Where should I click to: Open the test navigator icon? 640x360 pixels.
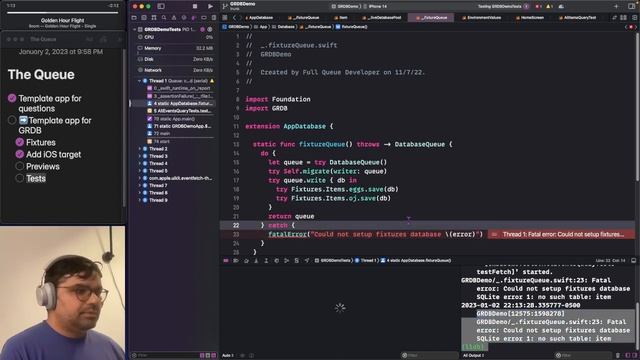coord(184,18)
